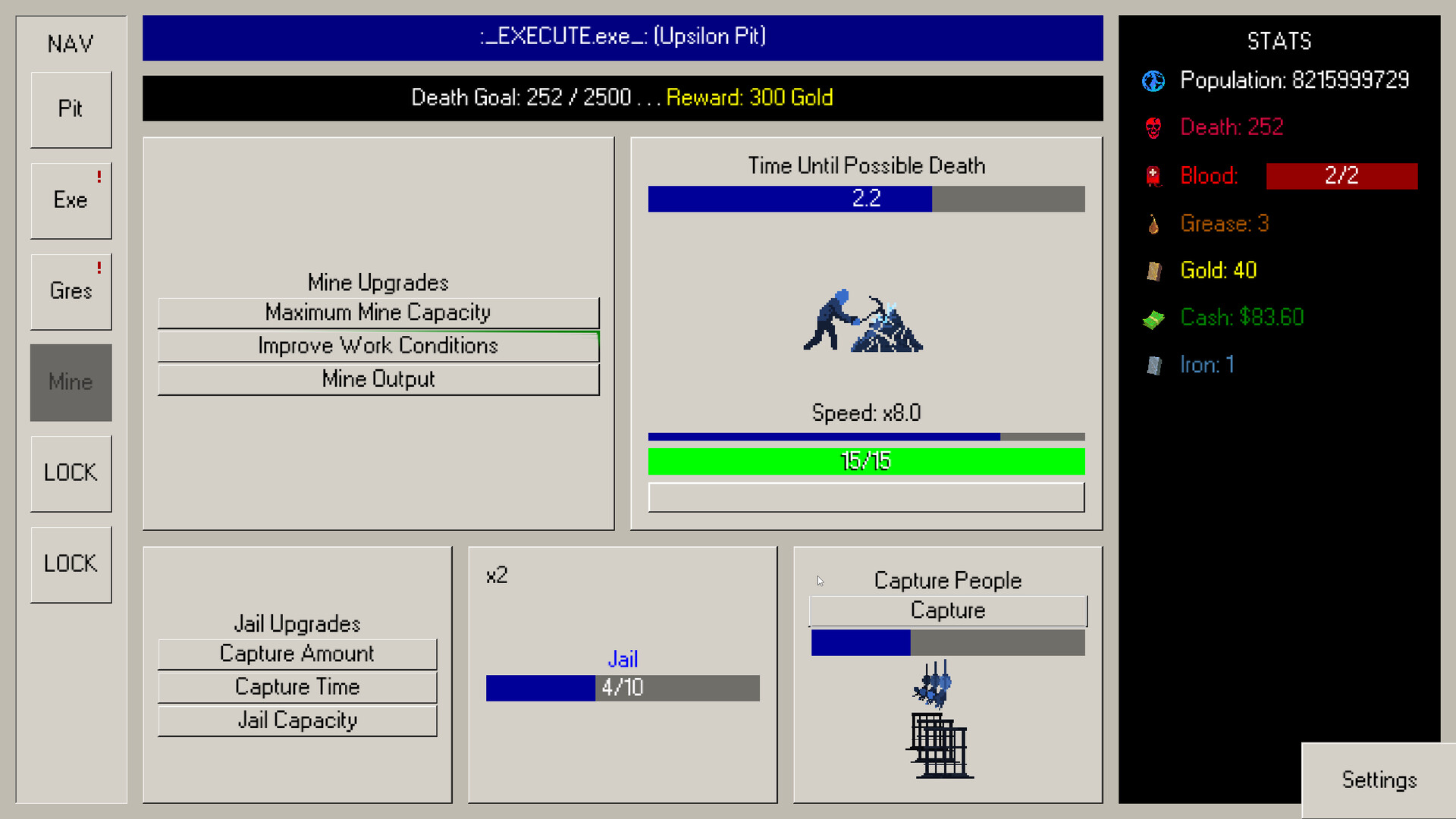
Task: Click the Capture button
Action: coord(947,611)
